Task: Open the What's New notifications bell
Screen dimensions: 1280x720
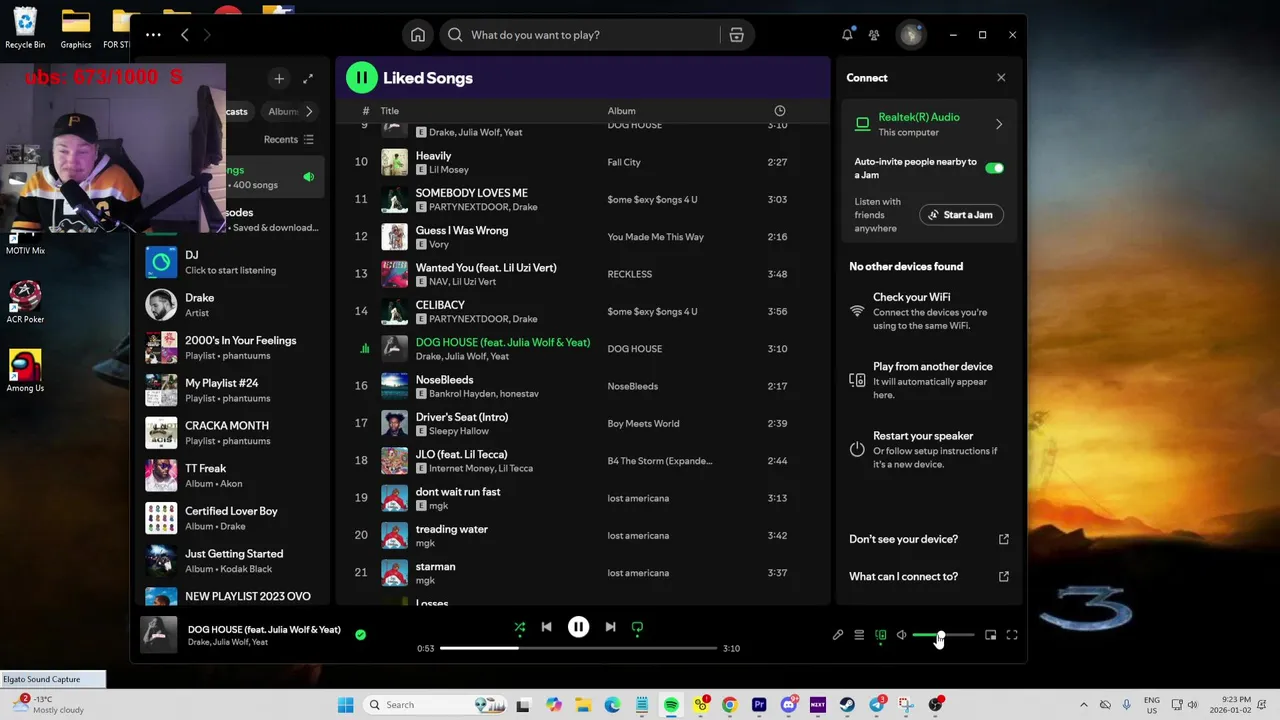Action: (x=847, y=35)
